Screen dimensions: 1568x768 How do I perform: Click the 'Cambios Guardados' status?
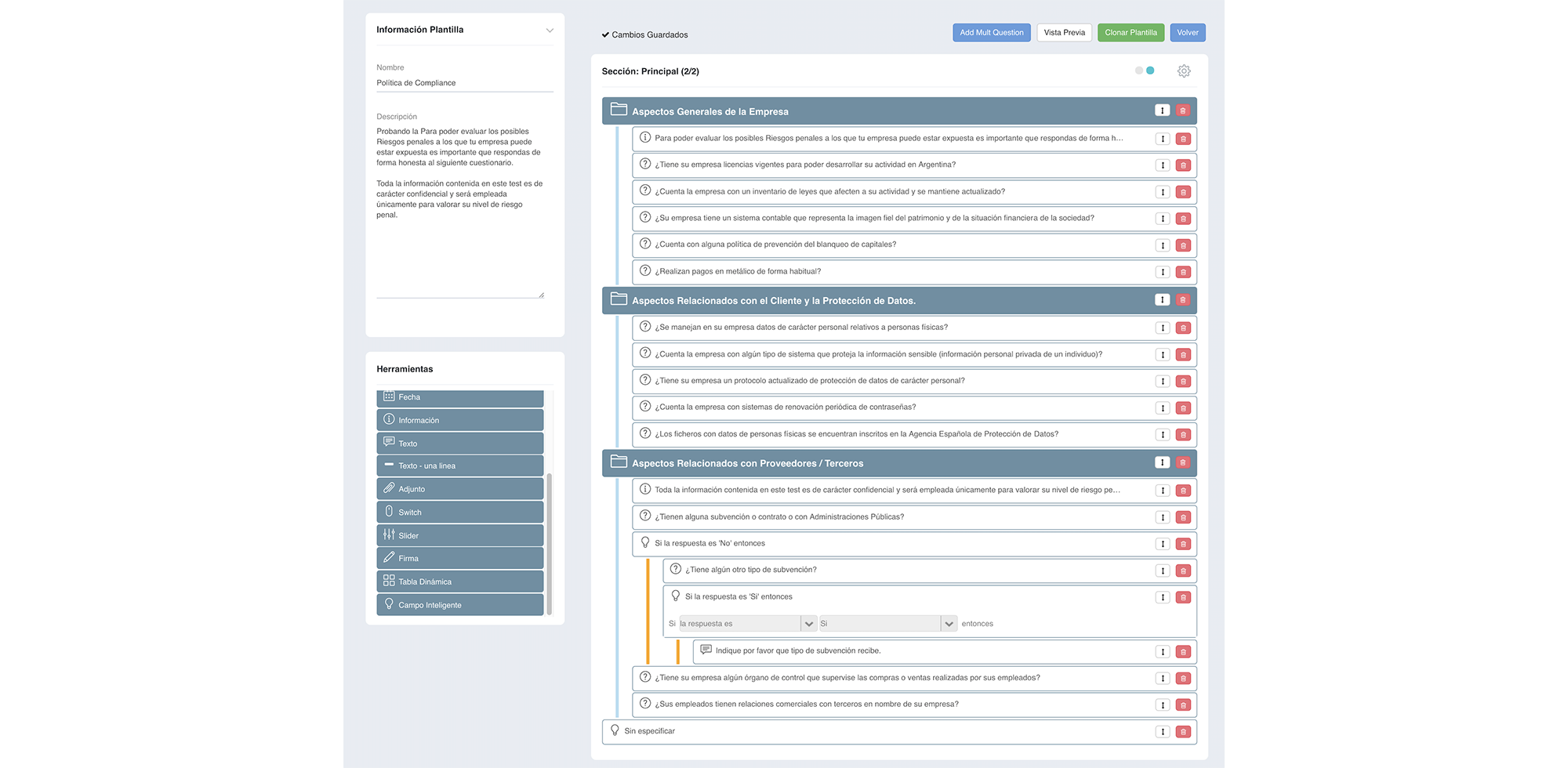(x=644, y=35)
